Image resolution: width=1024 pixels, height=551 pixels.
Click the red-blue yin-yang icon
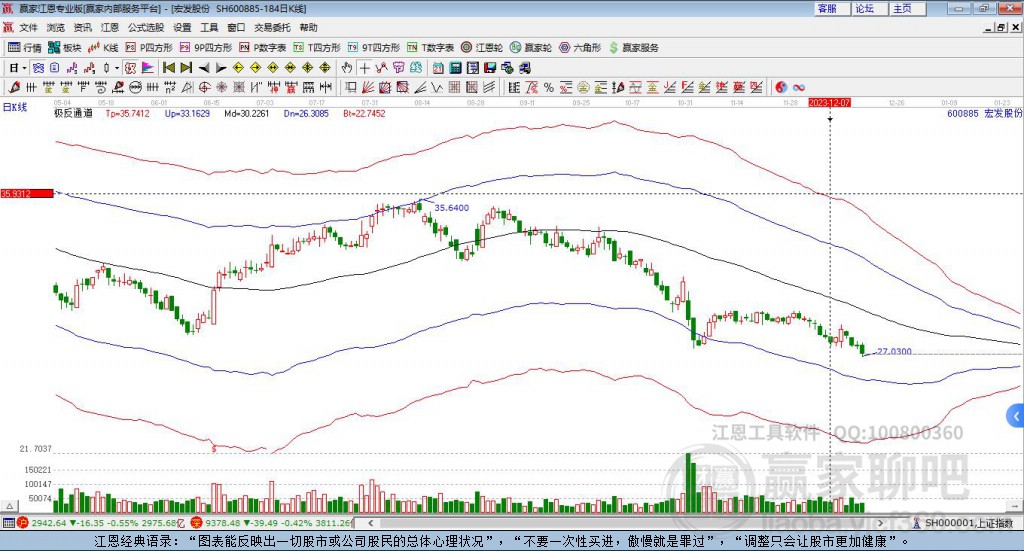tap(781, 87)
